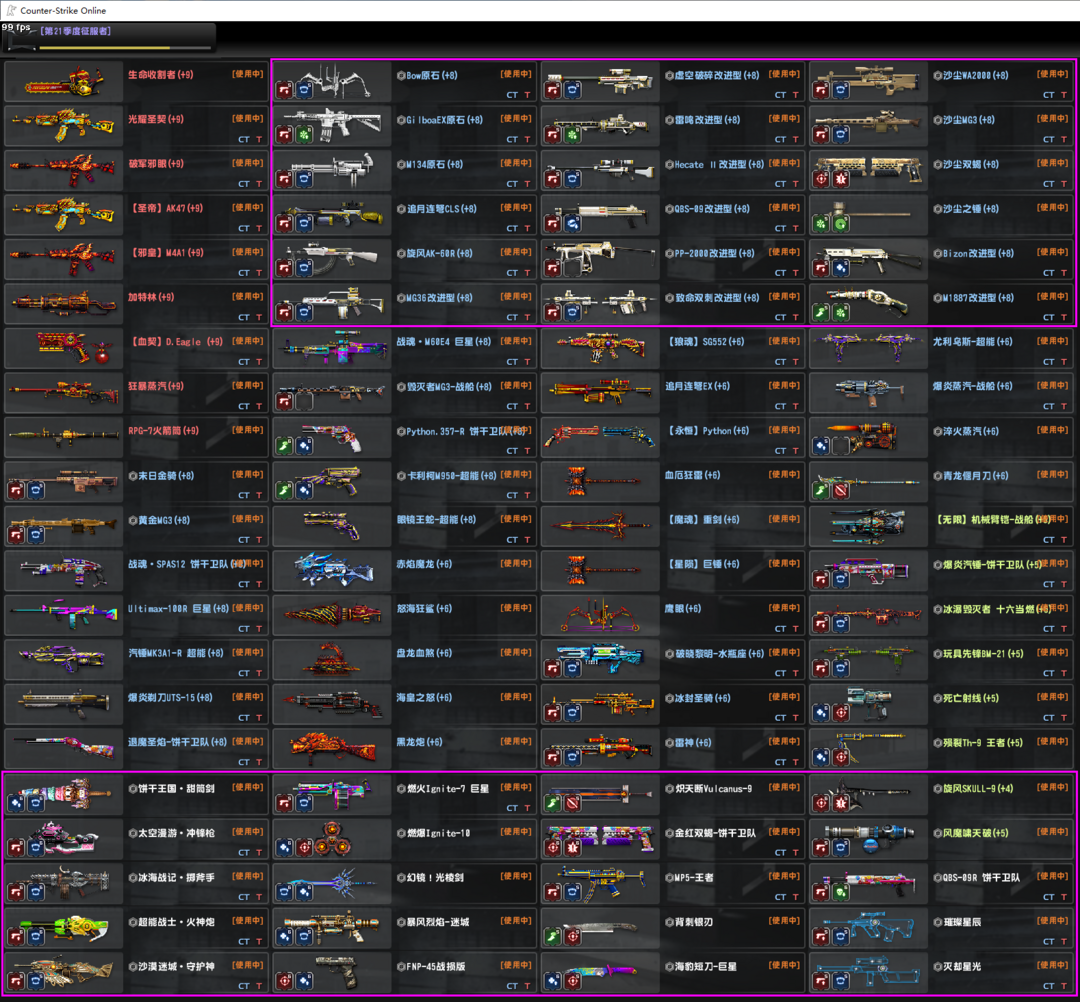Click the season progress bar at top

coord(125,48)
